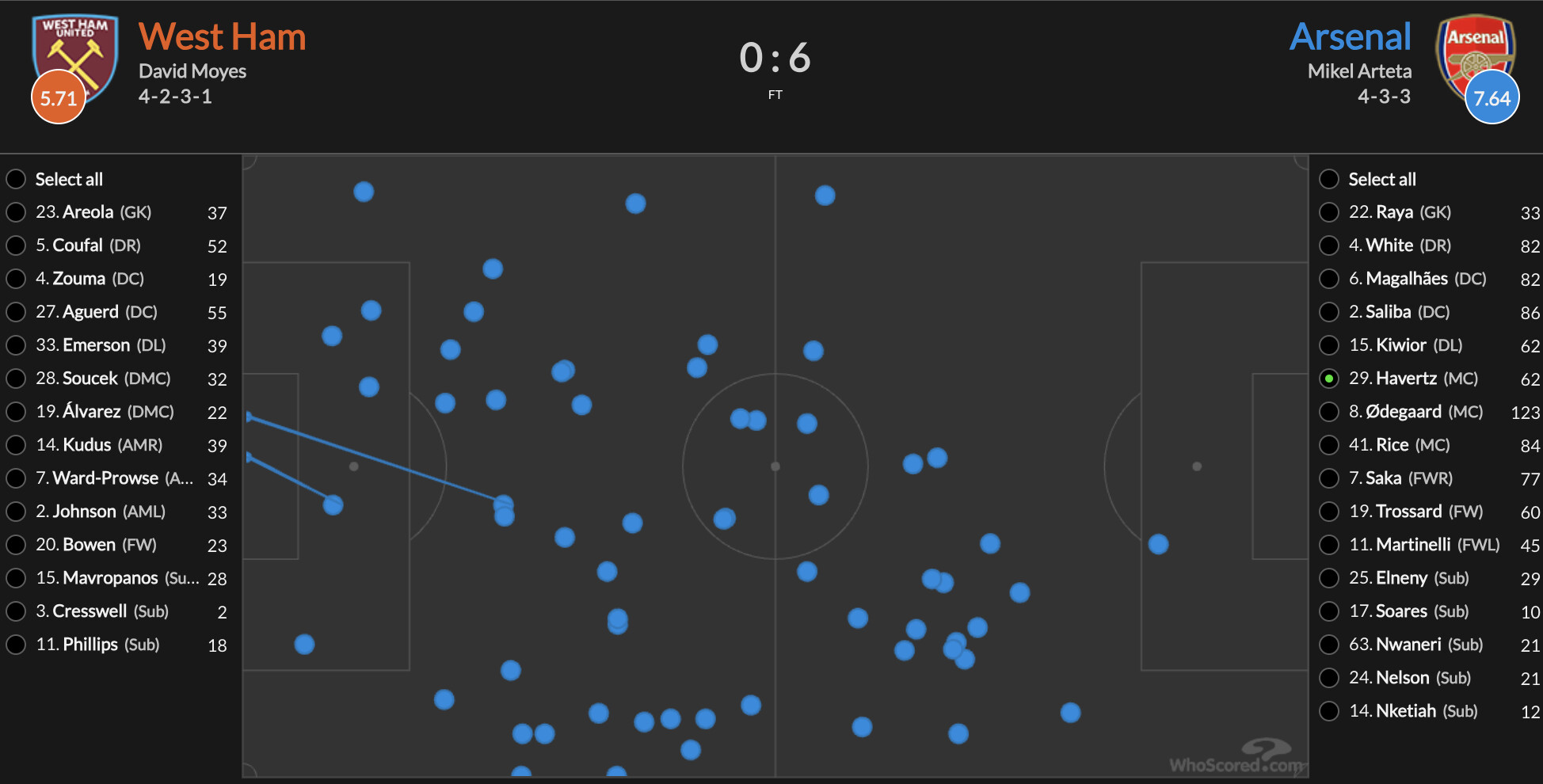The image size is (1543, 784).
Task: Select 11. Phillips substitute entry
Action: pos(16,645)
